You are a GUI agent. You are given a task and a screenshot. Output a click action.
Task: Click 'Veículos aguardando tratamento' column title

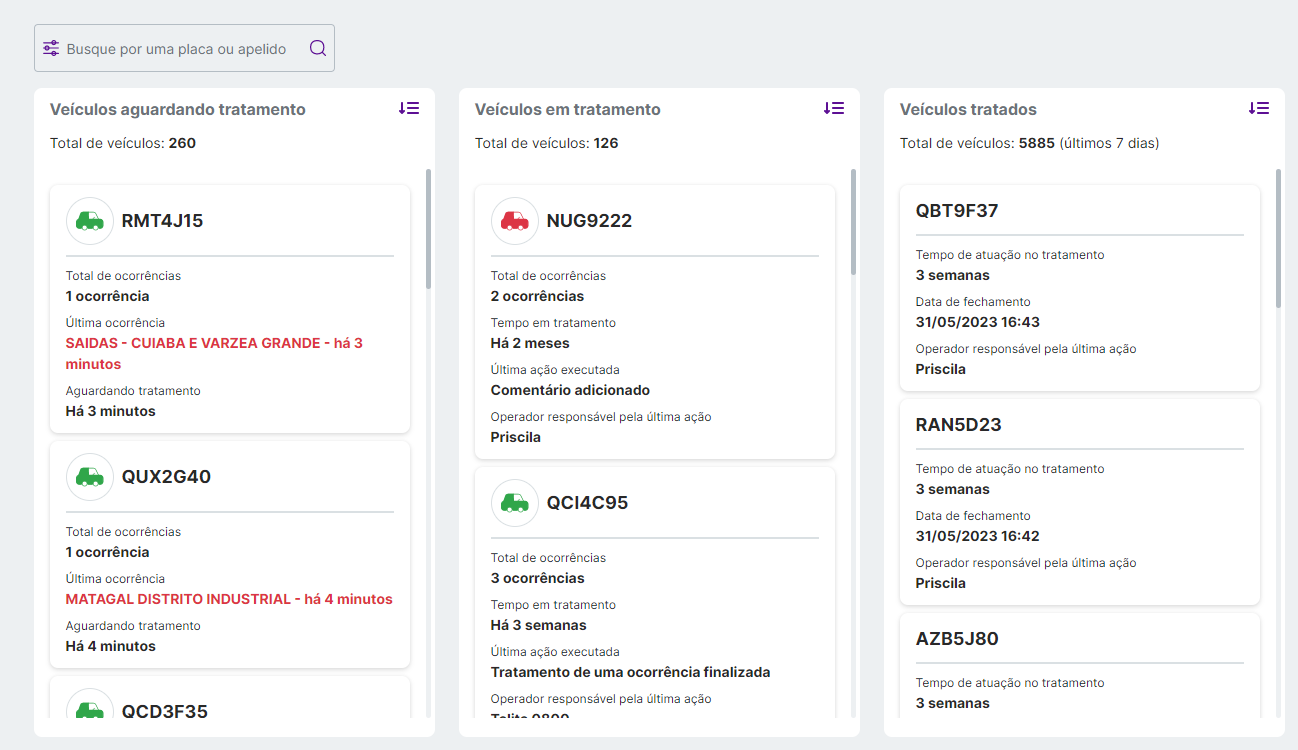pos(178,109)
